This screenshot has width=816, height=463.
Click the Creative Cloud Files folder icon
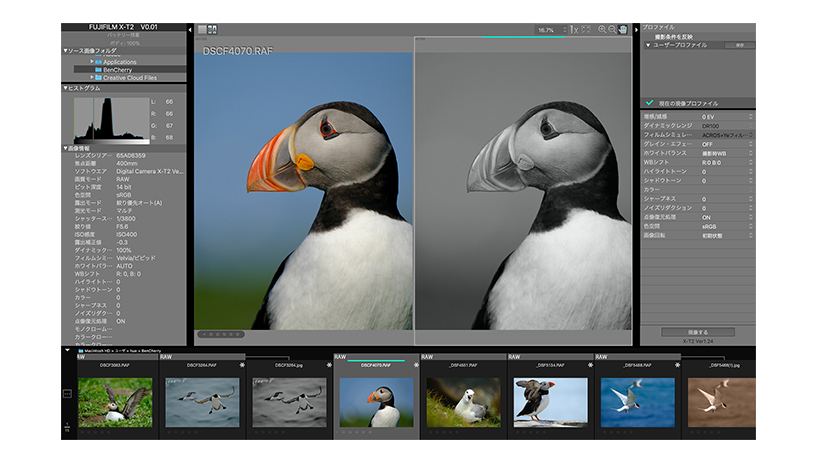pyautogui.click(x=98, y=78)
